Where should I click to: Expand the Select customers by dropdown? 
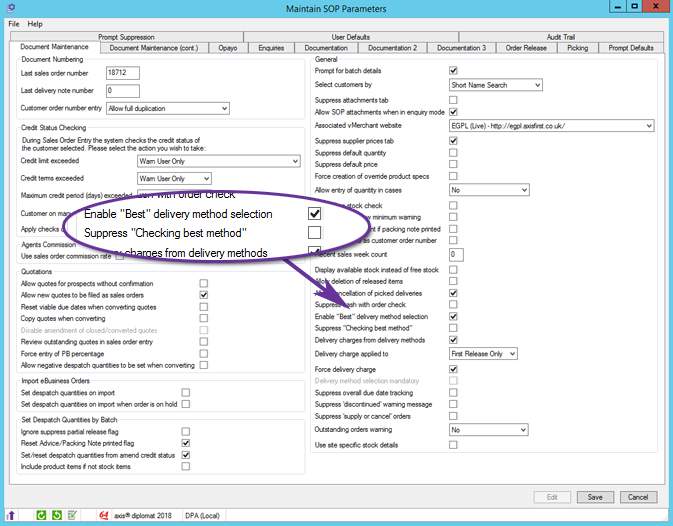[x=495, y=86]
